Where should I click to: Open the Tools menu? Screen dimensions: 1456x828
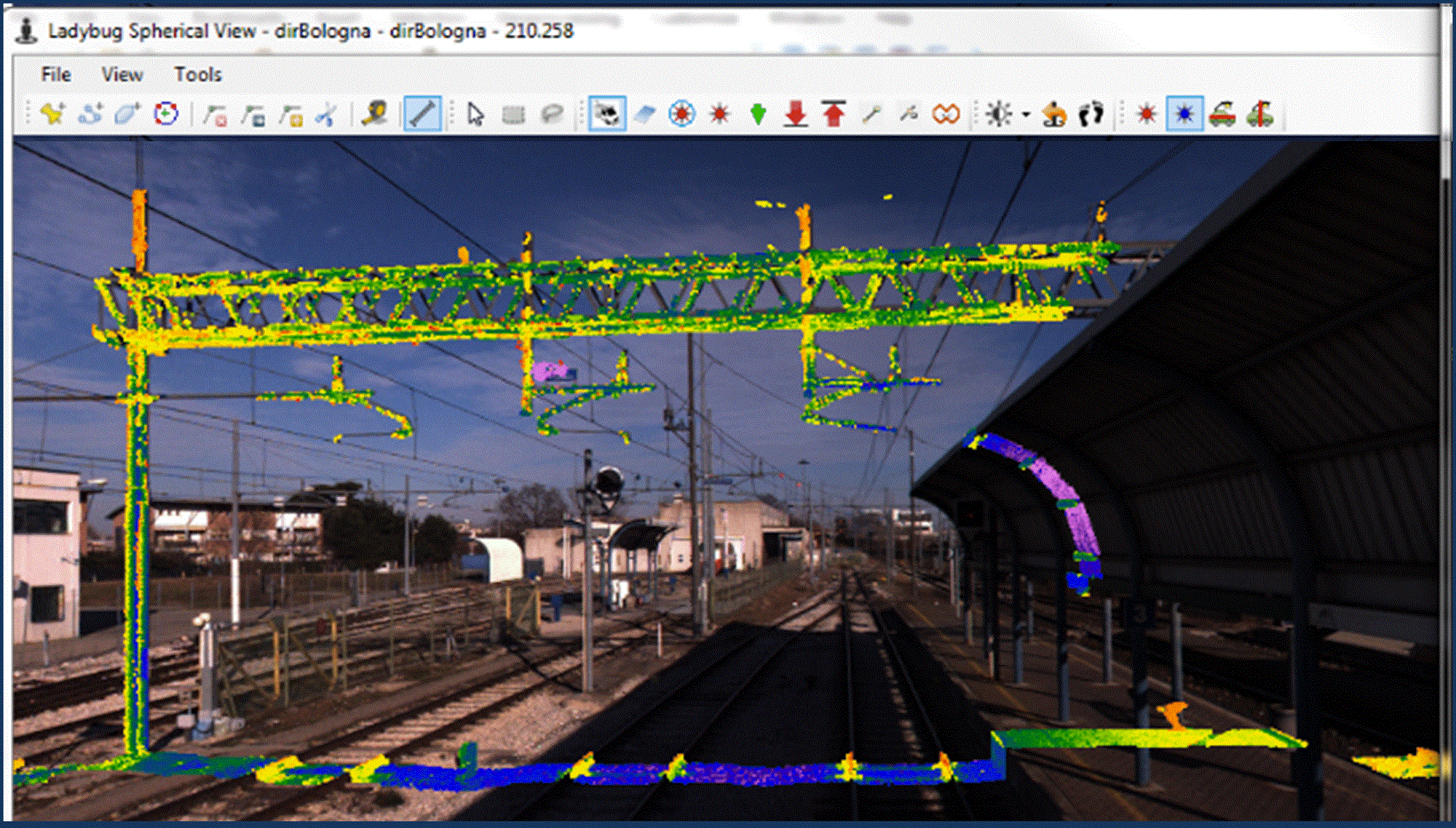(197, 74)
